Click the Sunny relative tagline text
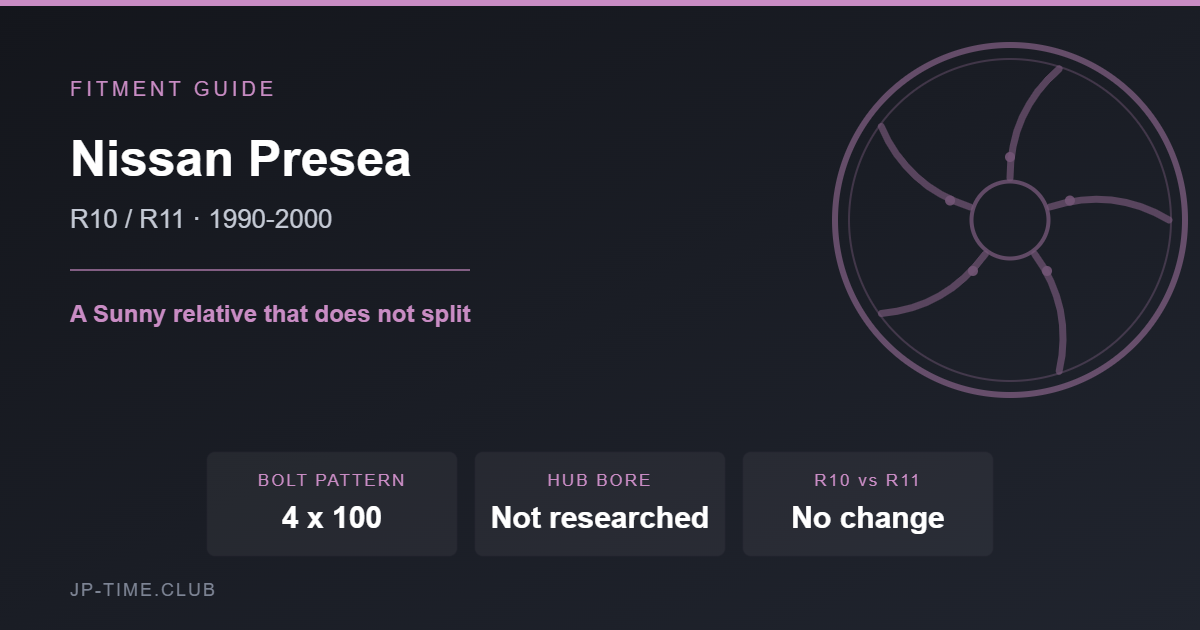 pyautogui.click(x=270, y=314)
